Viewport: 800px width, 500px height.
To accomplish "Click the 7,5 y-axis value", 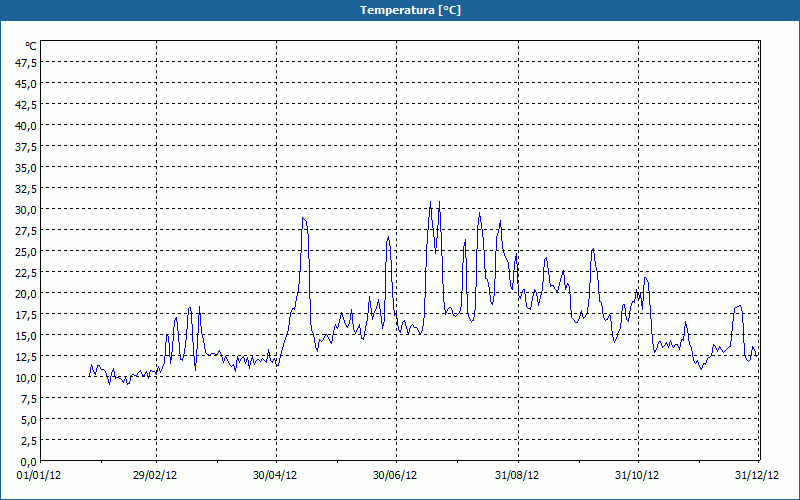I will click(28, 399).
